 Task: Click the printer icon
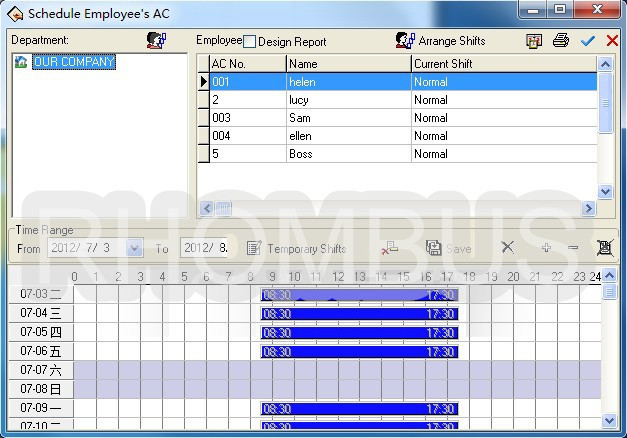click(561, 41)
